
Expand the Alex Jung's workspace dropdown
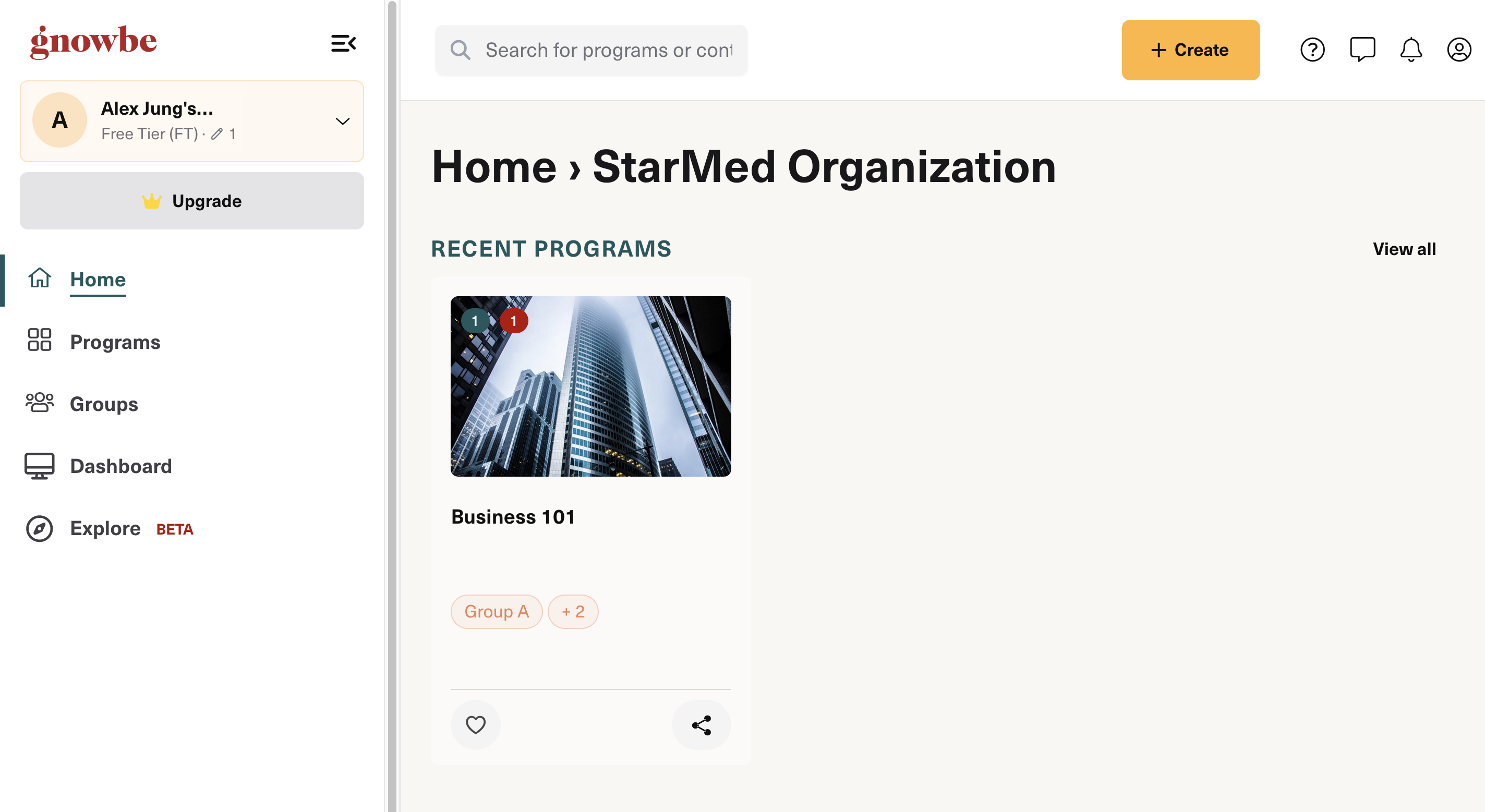coord(342,121)
